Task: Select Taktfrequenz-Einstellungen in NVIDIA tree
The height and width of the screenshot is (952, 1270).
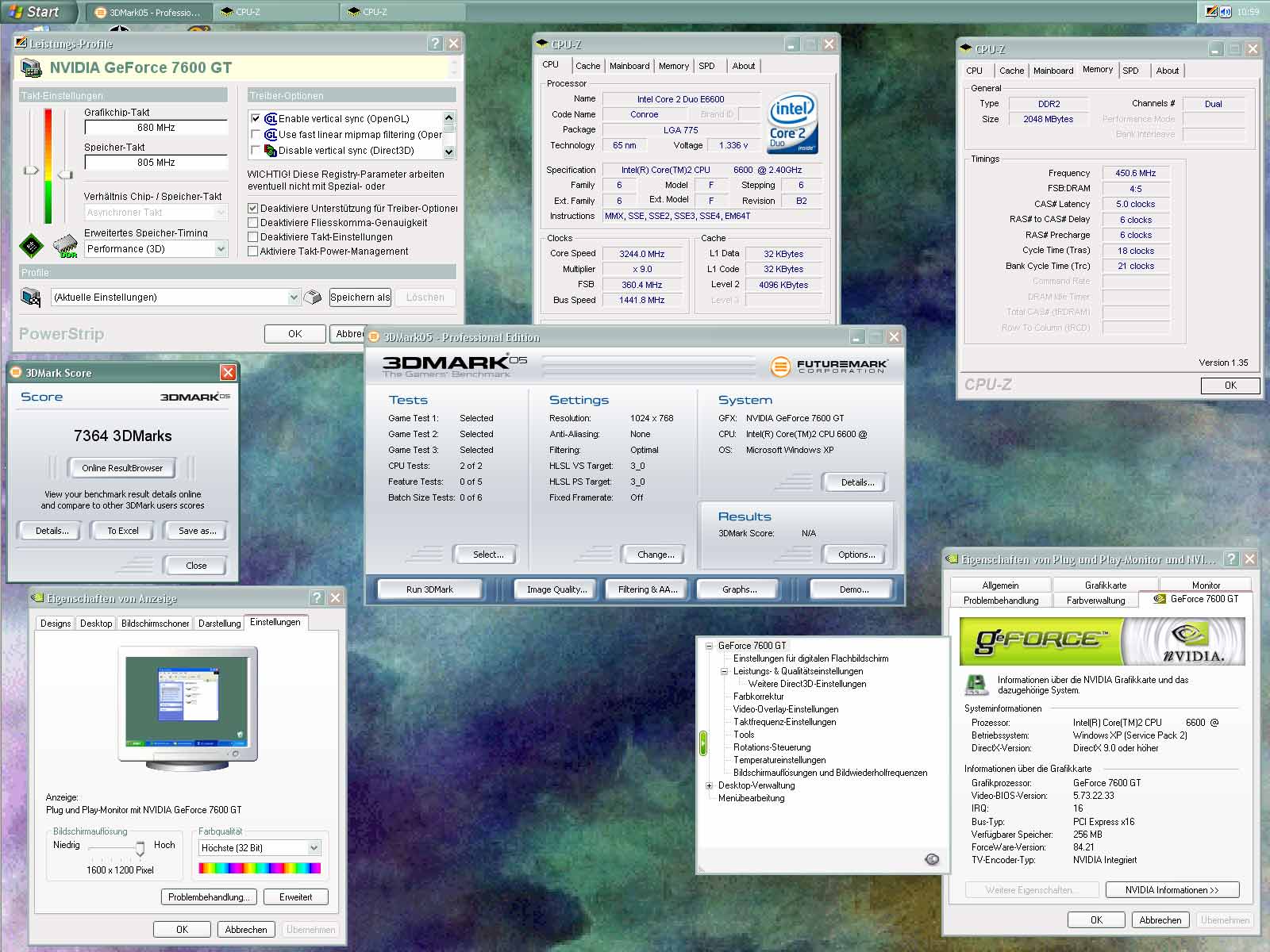Action: tap(784, 722)
